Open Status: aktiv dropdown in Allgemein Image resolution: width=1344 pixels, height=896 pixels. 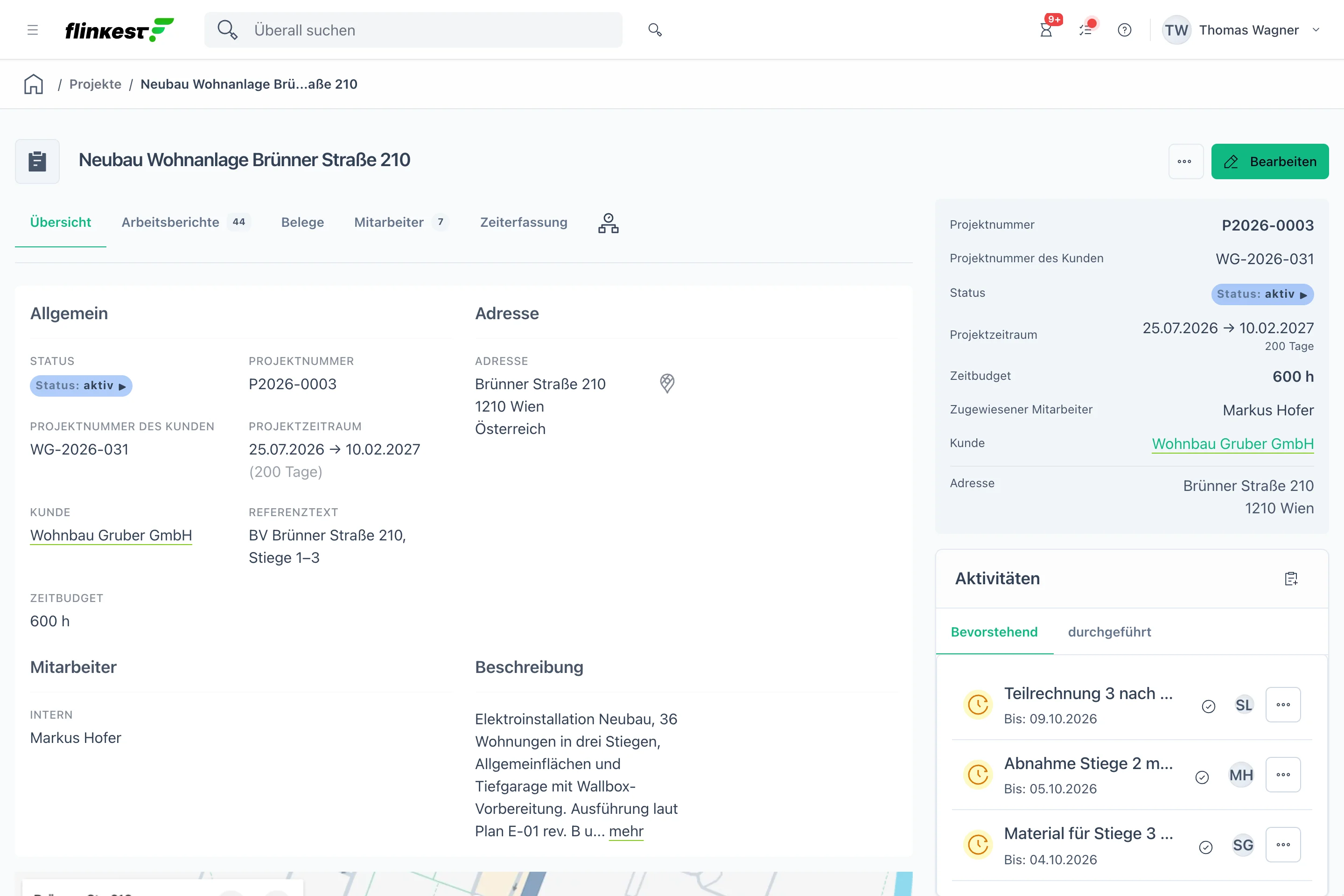81,386
